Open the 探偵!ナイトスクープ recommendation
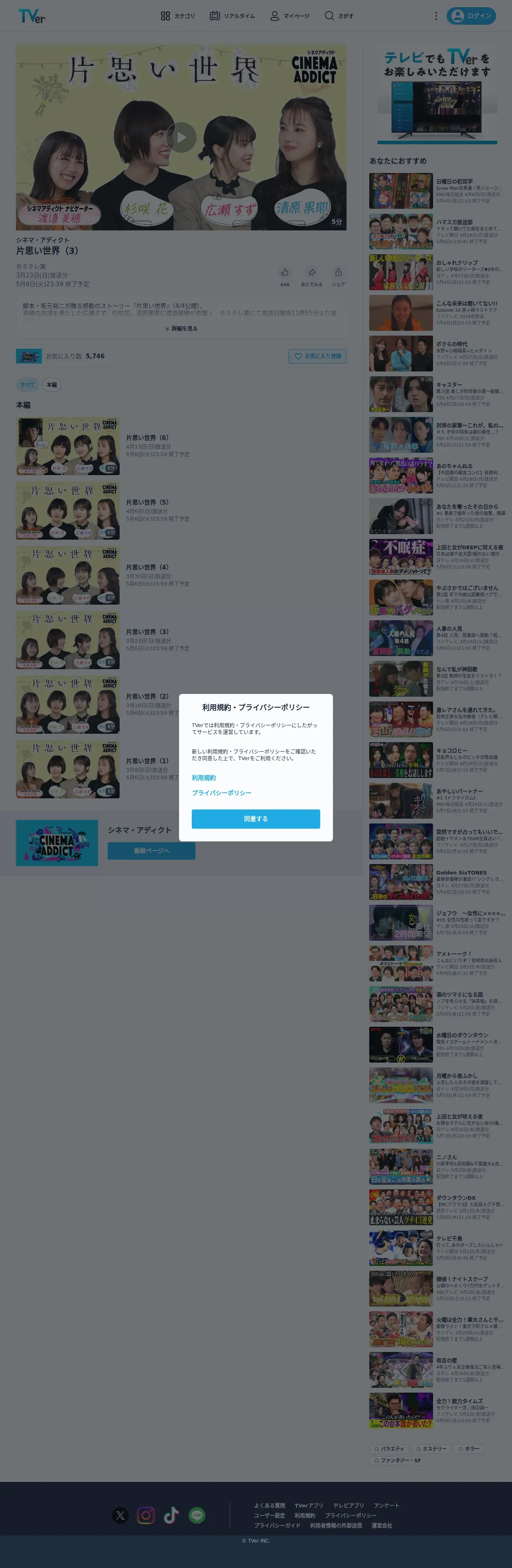Screen dimensions: 512x1568 coord(437,1289)
